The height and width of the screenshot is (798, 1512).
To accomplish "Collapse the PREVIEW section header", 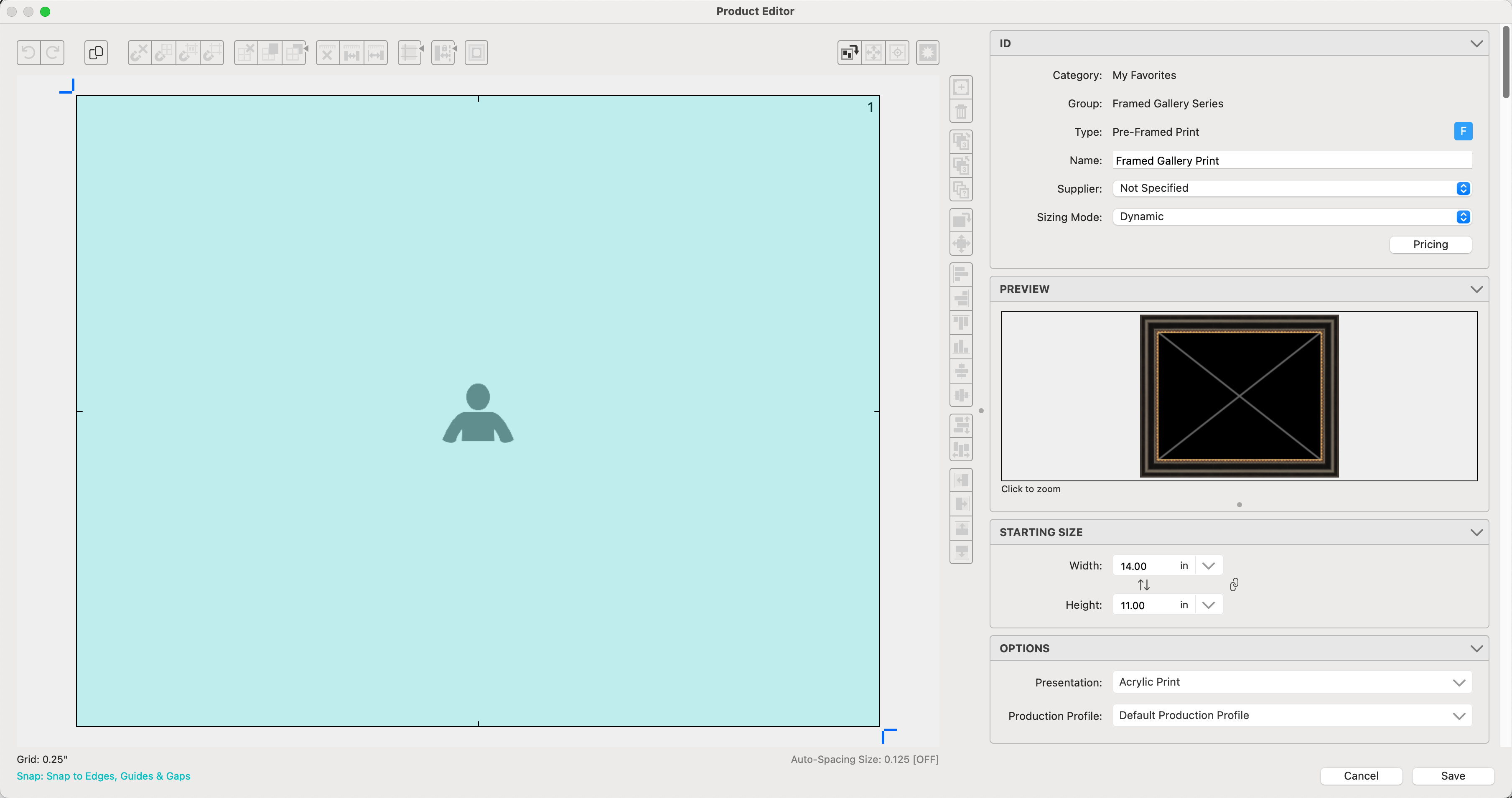I will [1476, 289].
